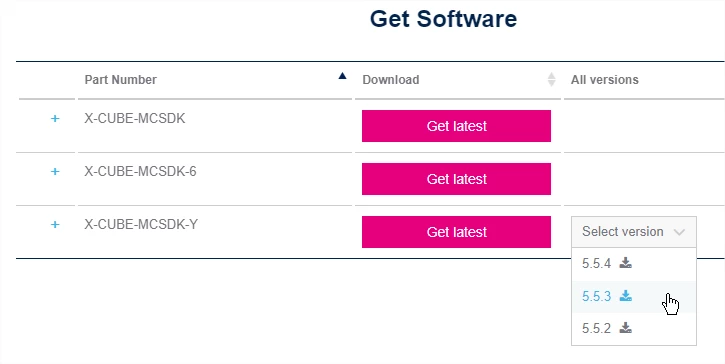
Task: Expand the X-CUBE-MCSDK-Y row with the plus icon
Action: click(55, 224)
